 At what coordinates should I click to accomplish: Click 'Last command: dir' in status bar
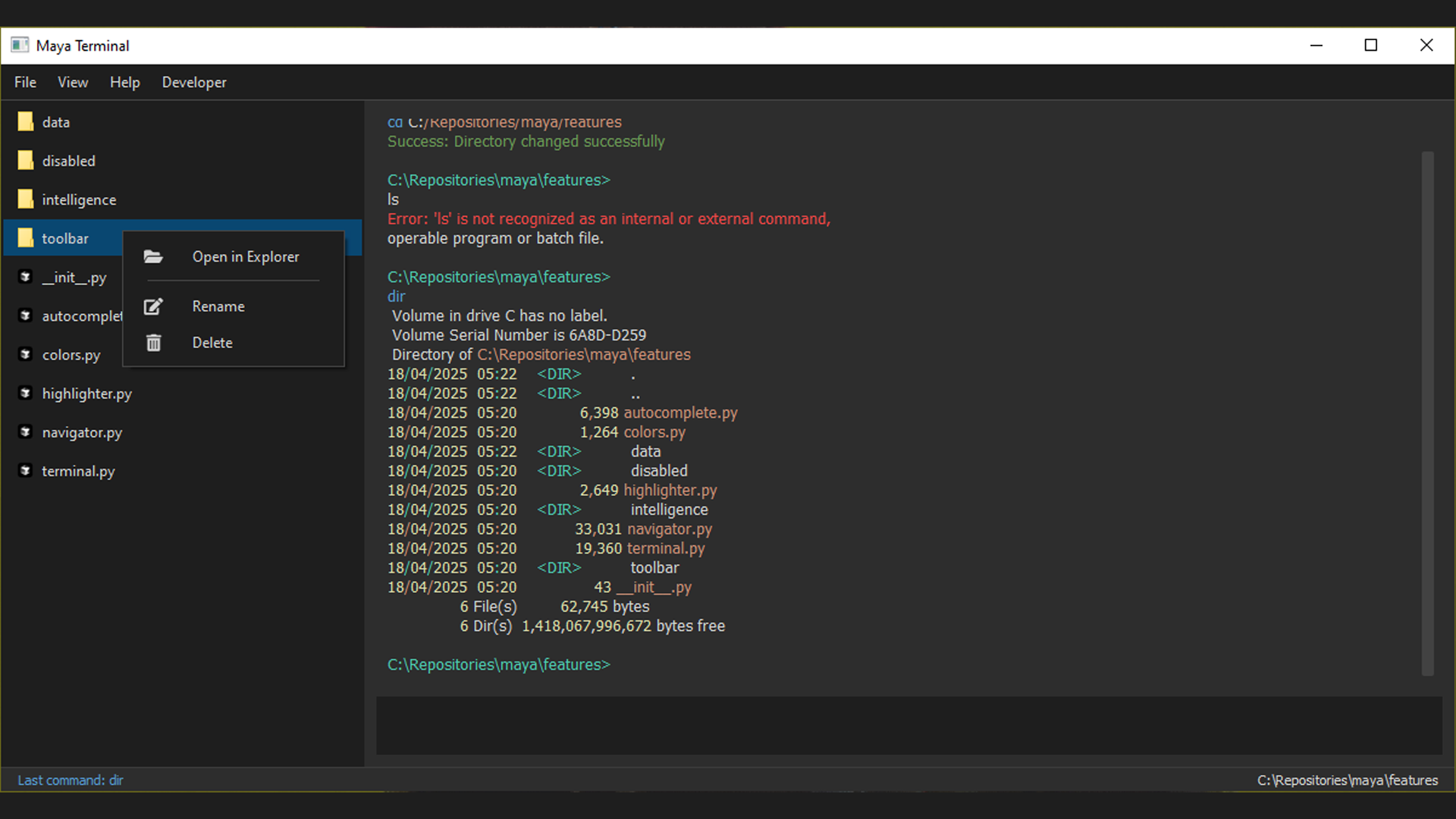click(x=71, y=780)
